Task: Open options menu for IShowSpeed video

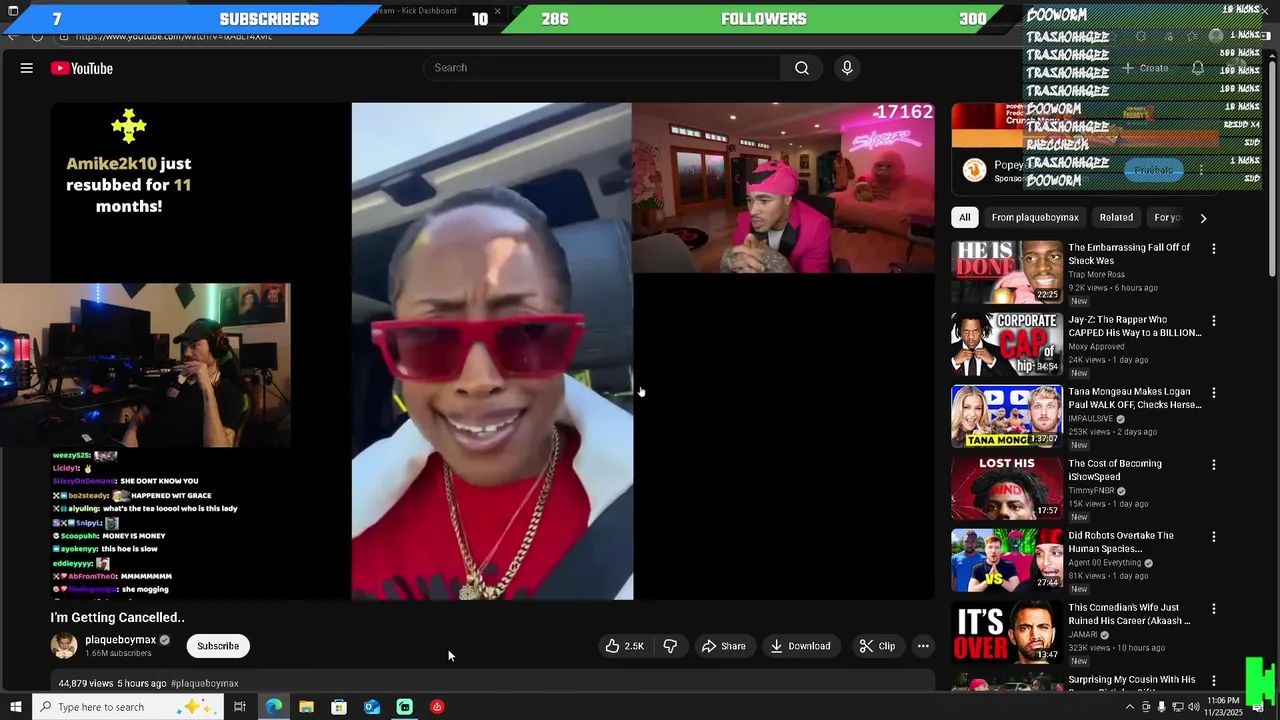Action: tap(1214, 465)
